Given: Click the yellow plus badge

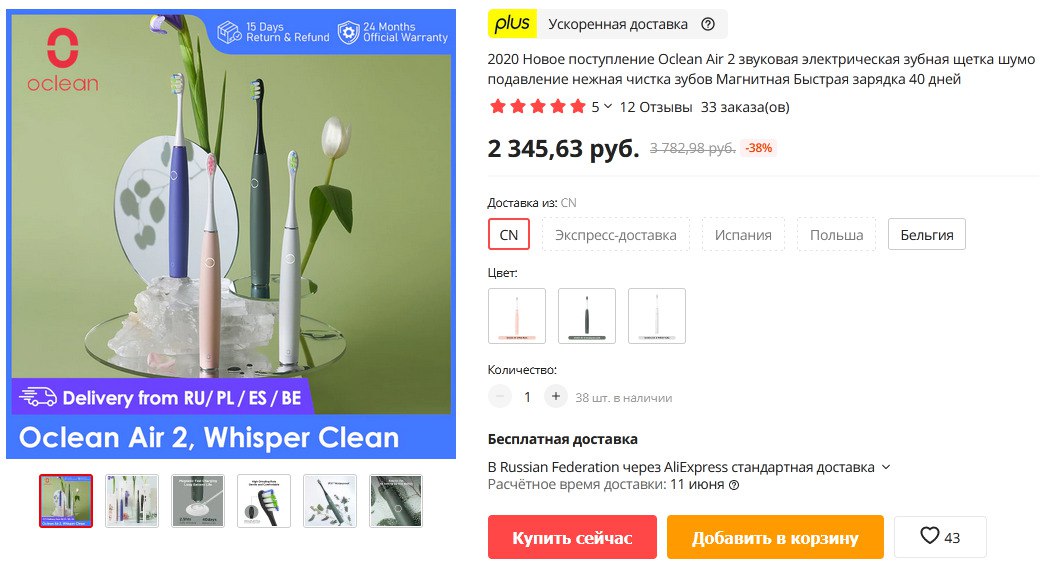Looking at the screenshot, I should coord(512,24).
